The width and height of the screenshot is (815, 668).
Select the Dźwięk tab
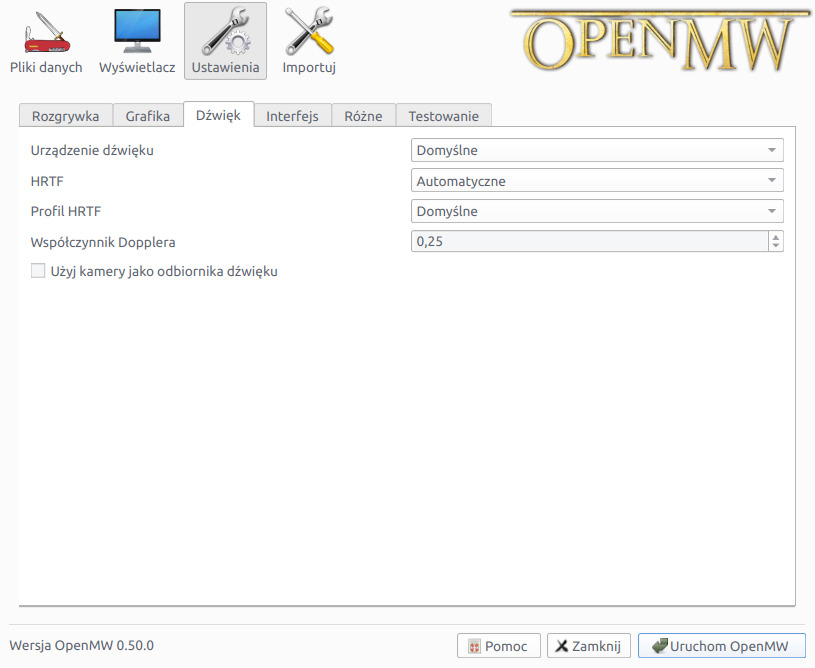pos(218,115)
